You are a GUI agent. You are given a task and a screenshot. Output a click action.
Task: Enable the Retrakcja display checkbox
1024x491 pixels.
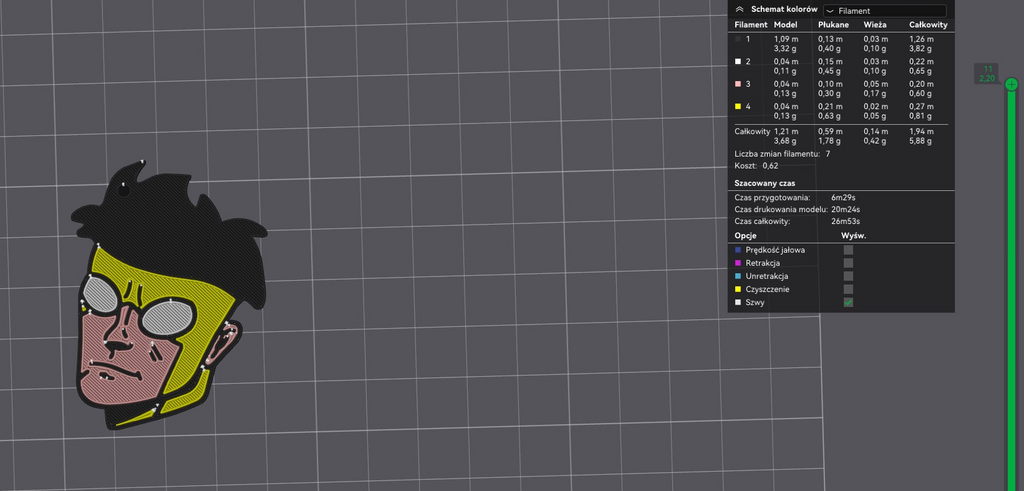848,262
